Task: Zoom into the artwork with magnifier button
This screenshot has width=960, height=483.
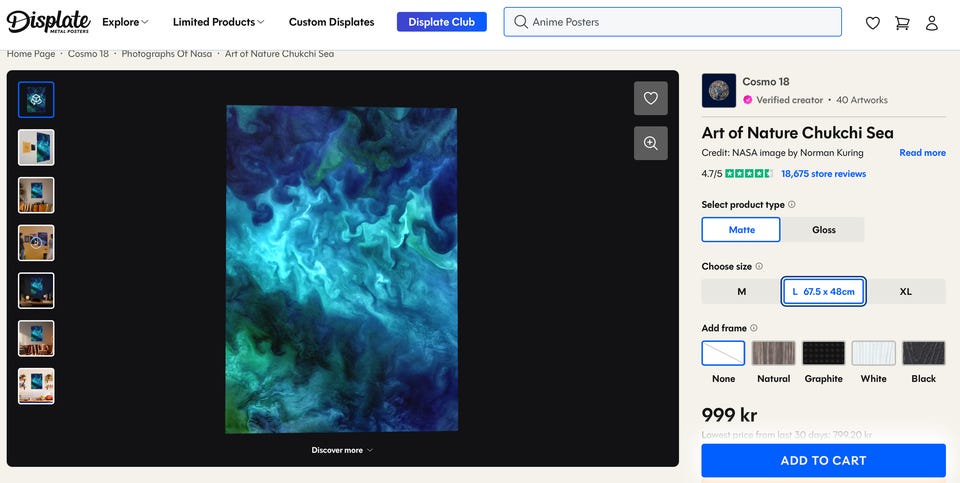Action: pyautogui.click(x=650, y=143)
